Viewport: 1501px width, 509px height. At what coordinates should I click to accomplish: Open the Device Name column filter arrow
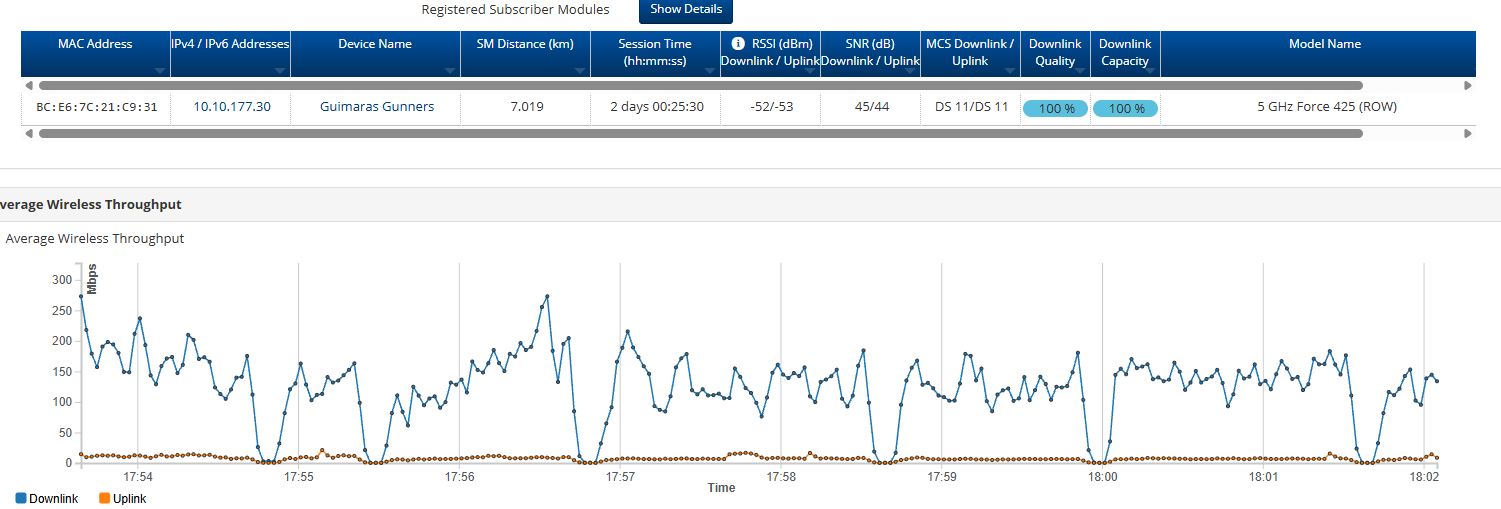(x=450, y=71)
